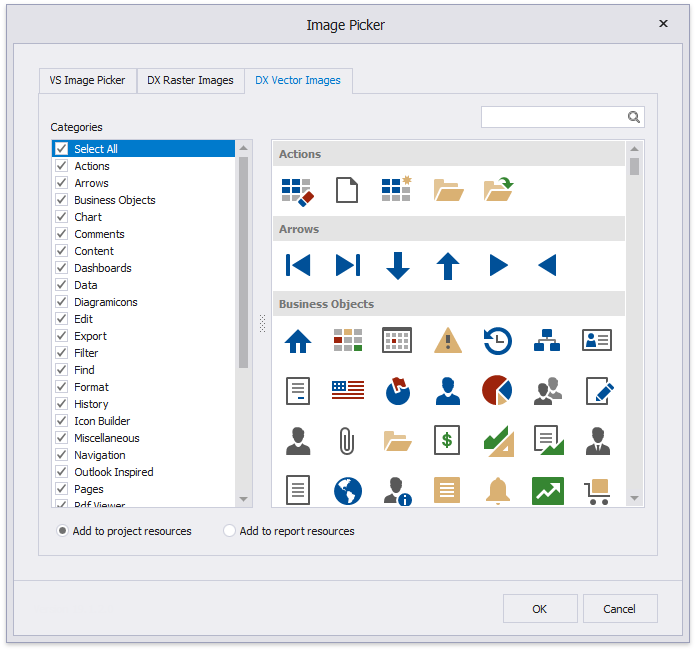This screenshot has width=696, height=651.
Task: Click the Diagramicons category label
Action: (106, 302)
